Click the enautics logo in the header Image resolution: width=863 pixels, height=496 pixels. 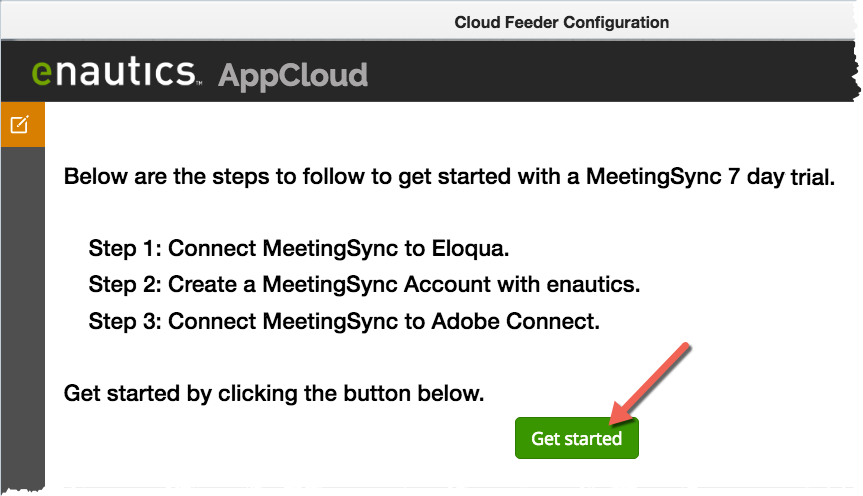[x=116, y=72]
